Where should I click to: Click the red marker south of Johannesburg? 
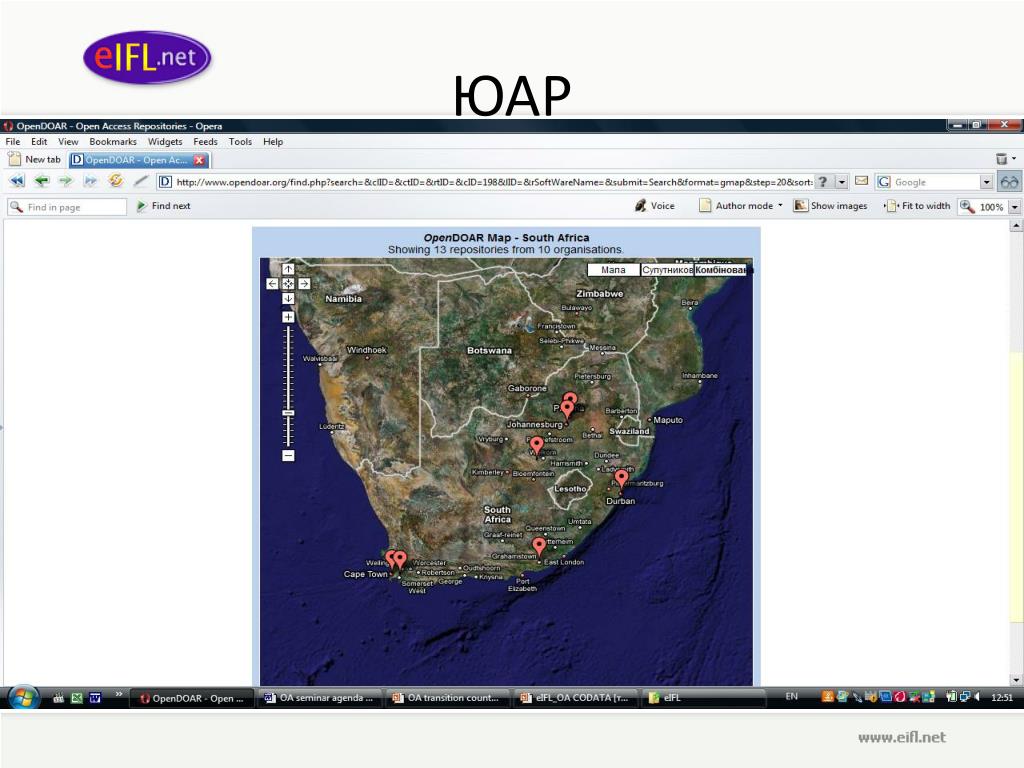click(x=536, y=445)
